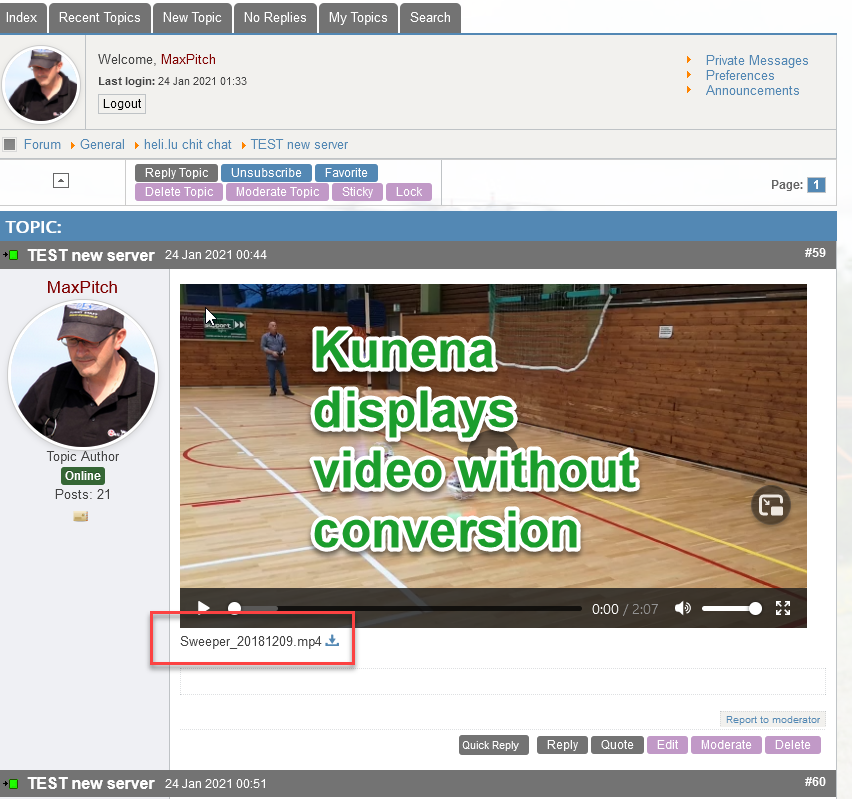The height and width of the screenshot is (799, 852).
Task: Click the envelope icon under MaxPitch's posts
Action: pyautogui.click(x=81, y=516)
